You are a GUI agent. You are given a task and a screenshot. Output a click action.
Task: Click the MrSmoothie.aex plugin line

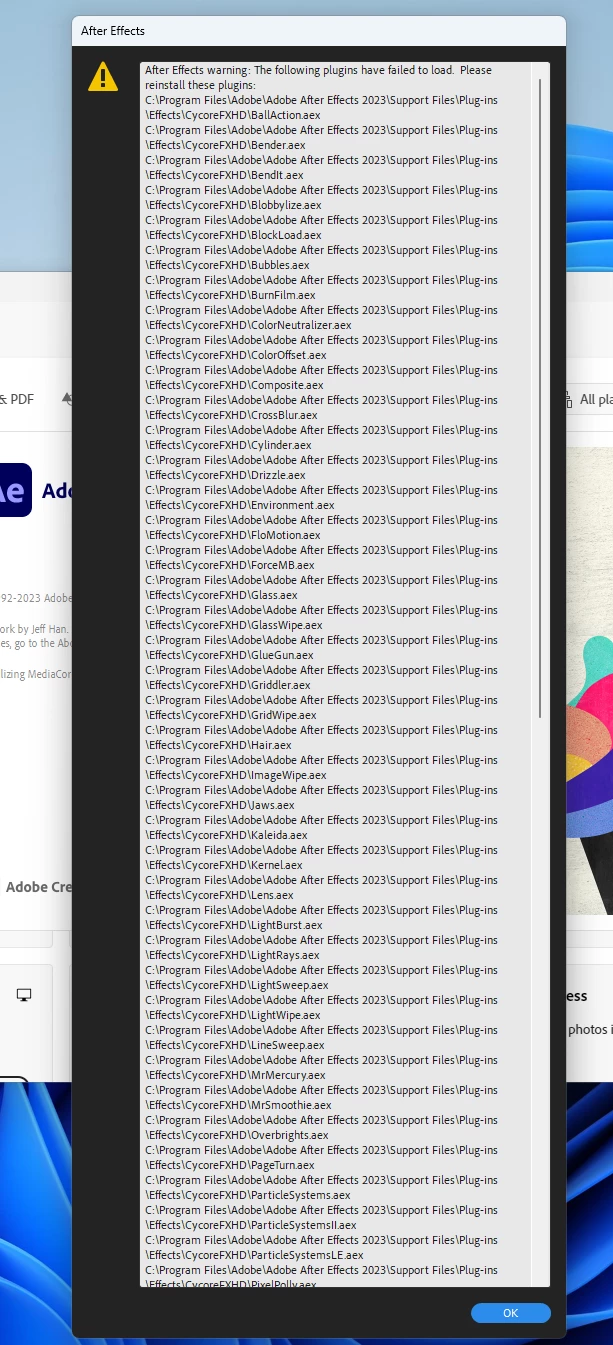pyautogui.click(x=238, y=1105)
